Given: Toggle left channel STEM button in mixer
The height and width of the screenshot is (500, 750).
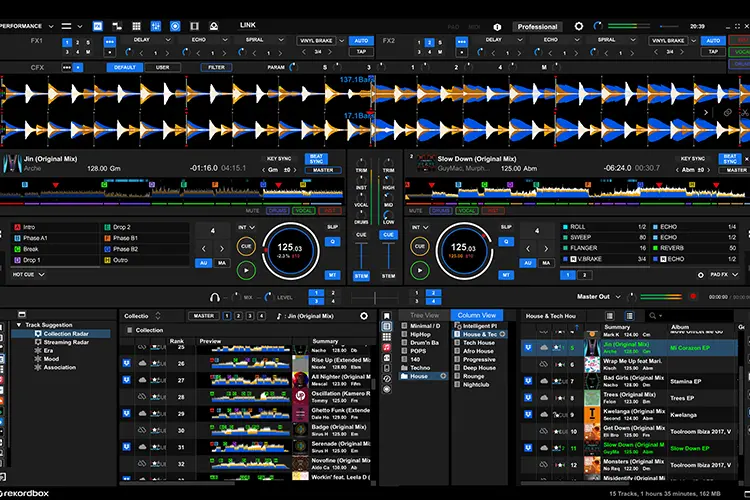Looking at the screenshot, I should tap(361, 276).
